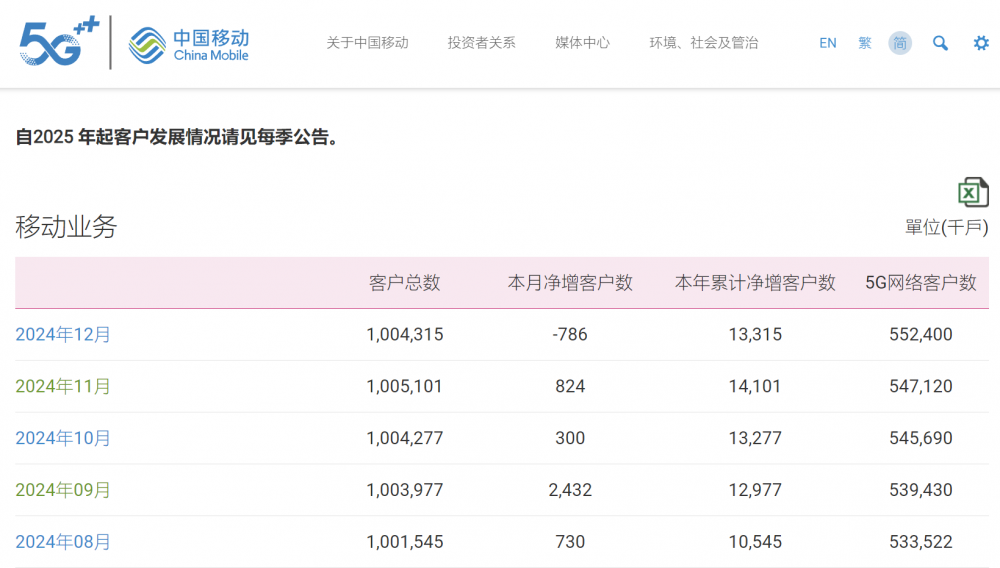The image size is (1000, 568).
Task: Expand the 关于中国移动 menu
Action: coord(367,43)
